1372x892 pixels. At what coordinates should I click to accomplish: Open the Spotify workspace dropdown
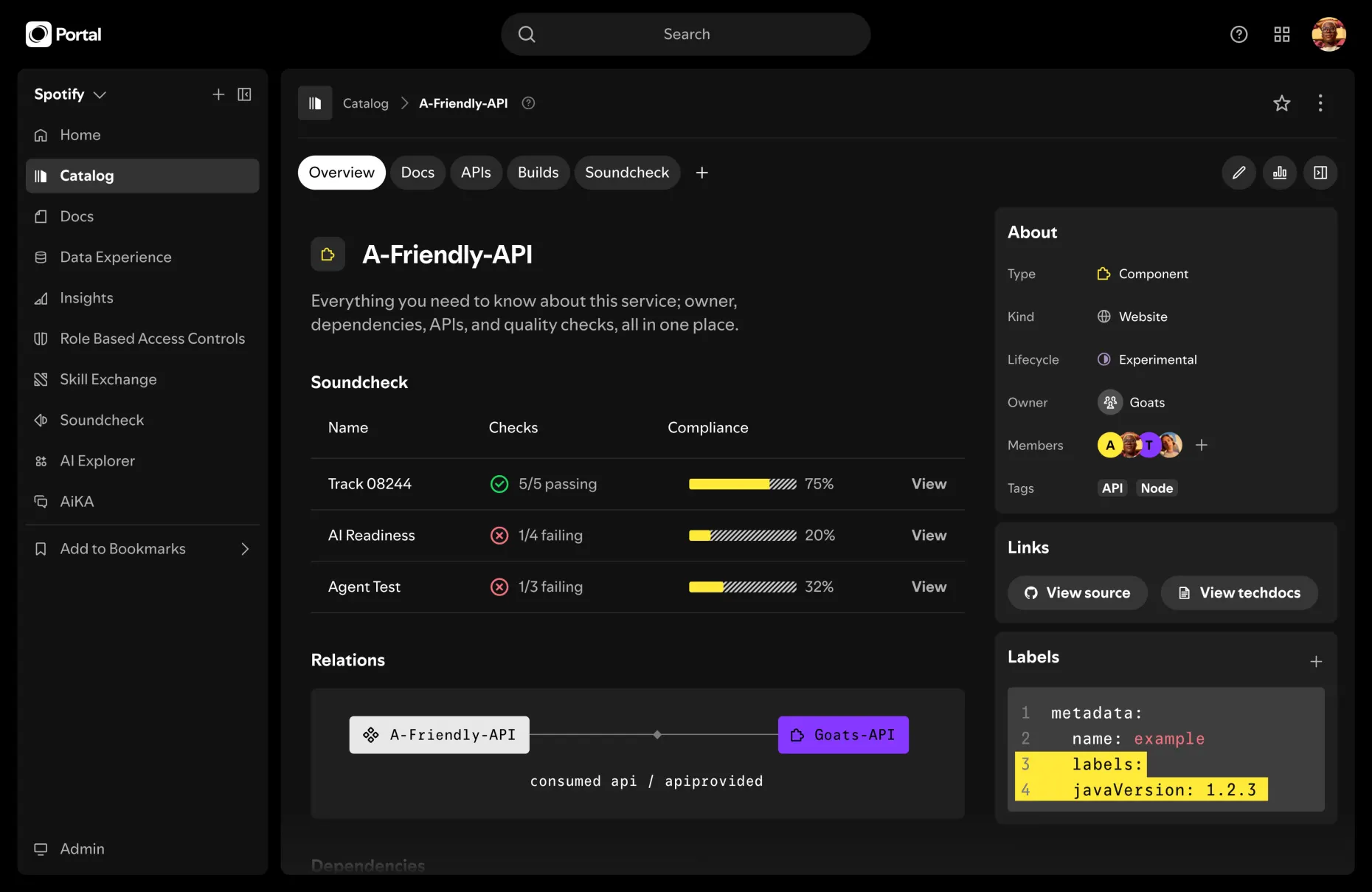pyautogui.click(x=70, y=94)
